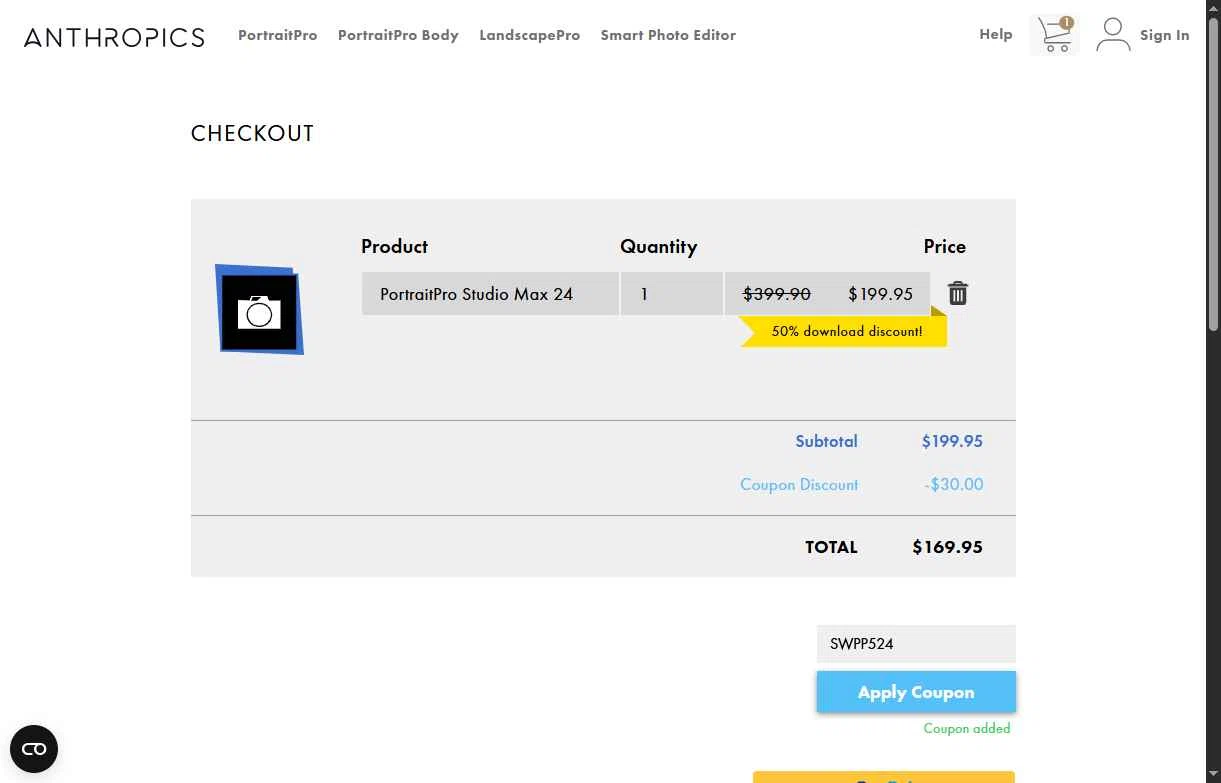Open the PortraitPro Body menu item

pyautogui.click(x=398, y=35)
